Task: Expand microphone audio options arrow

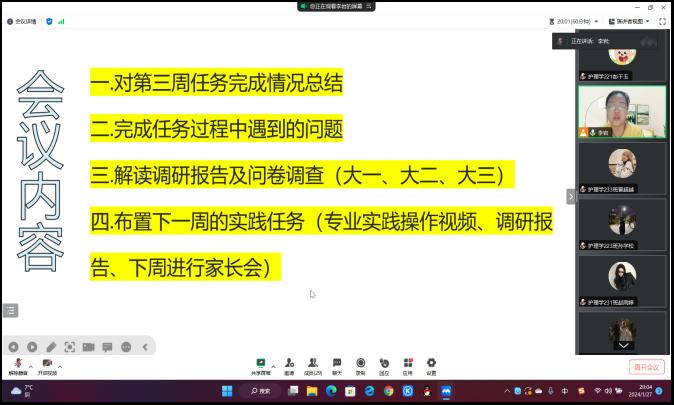Action: tap(30, 367)
